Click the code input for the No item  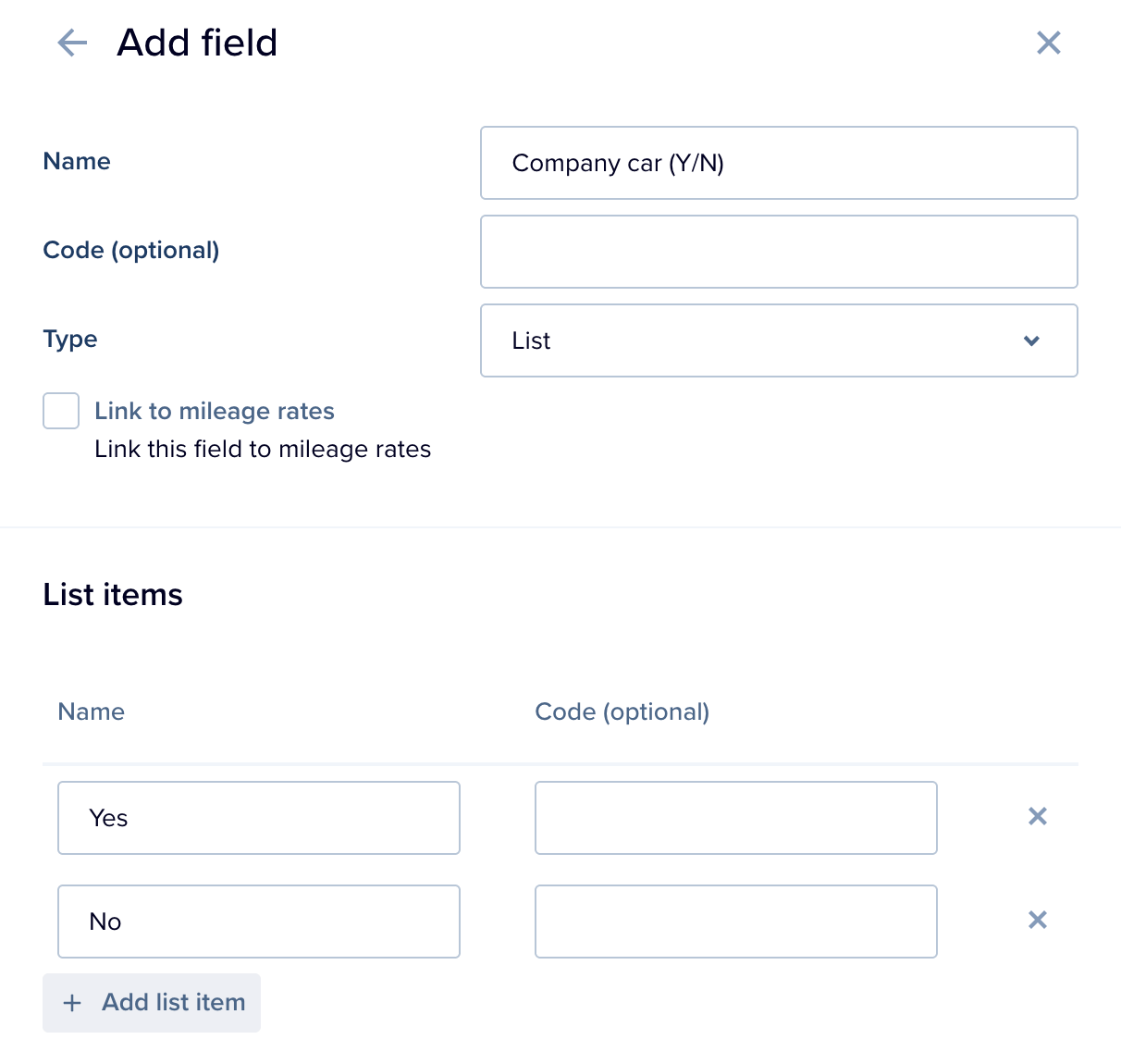(736, 922)
